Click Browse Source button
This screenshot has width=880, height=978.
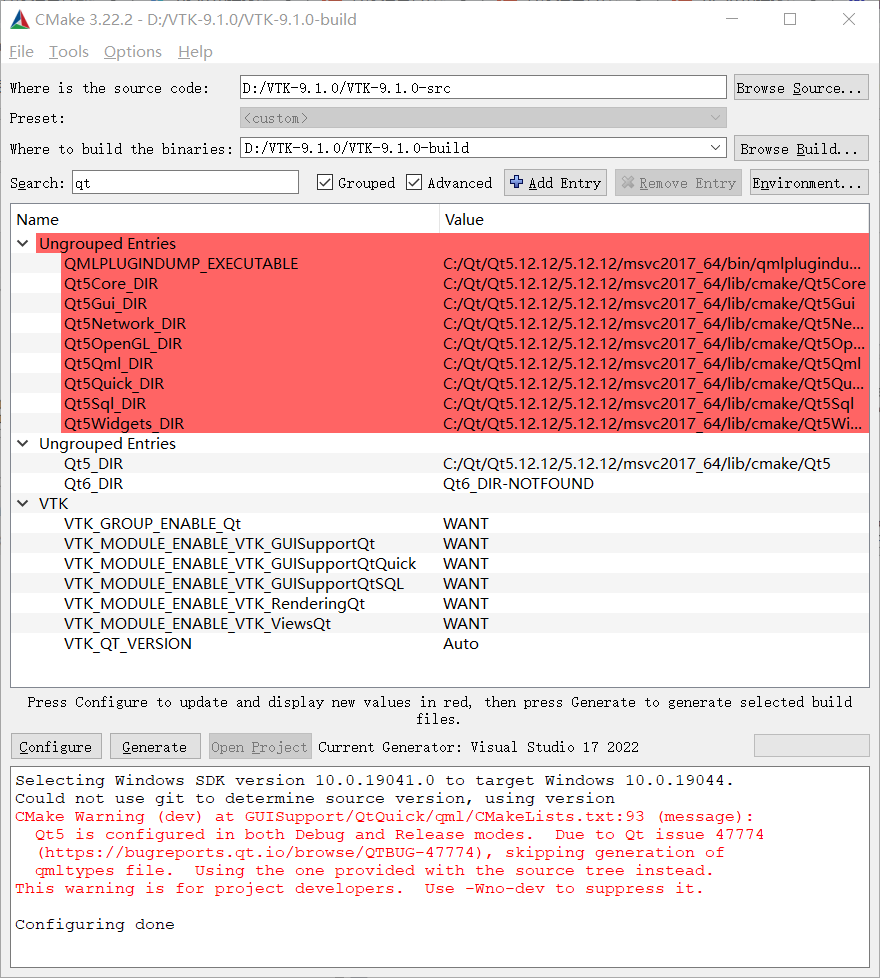tap(800, 87)
